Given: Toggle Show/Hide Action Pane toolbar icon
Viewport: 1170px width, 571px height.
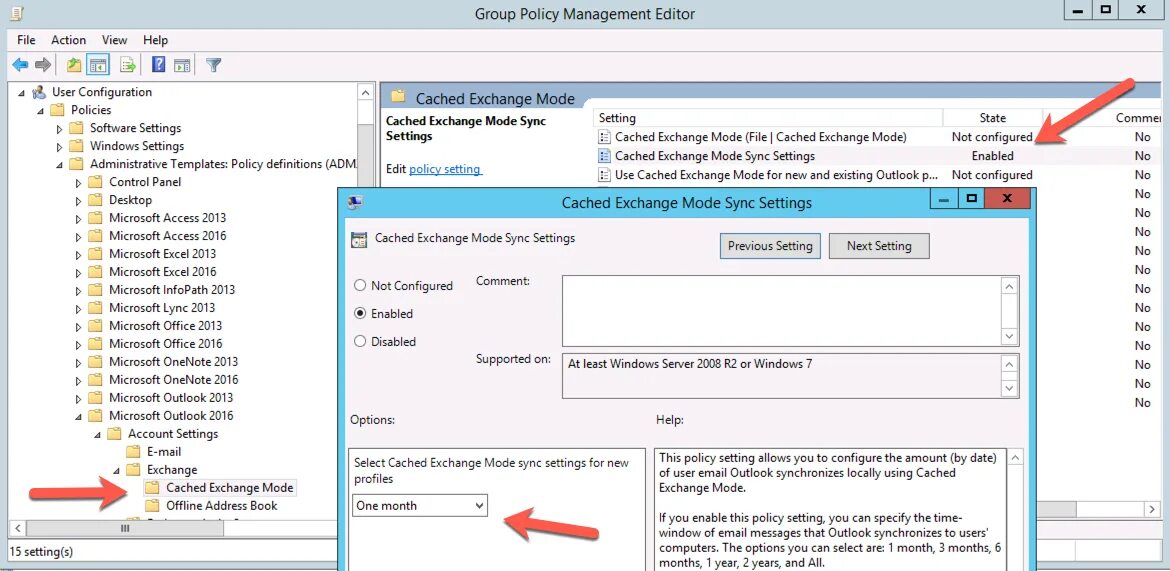Looking at the screenshot, I should 182,65.
